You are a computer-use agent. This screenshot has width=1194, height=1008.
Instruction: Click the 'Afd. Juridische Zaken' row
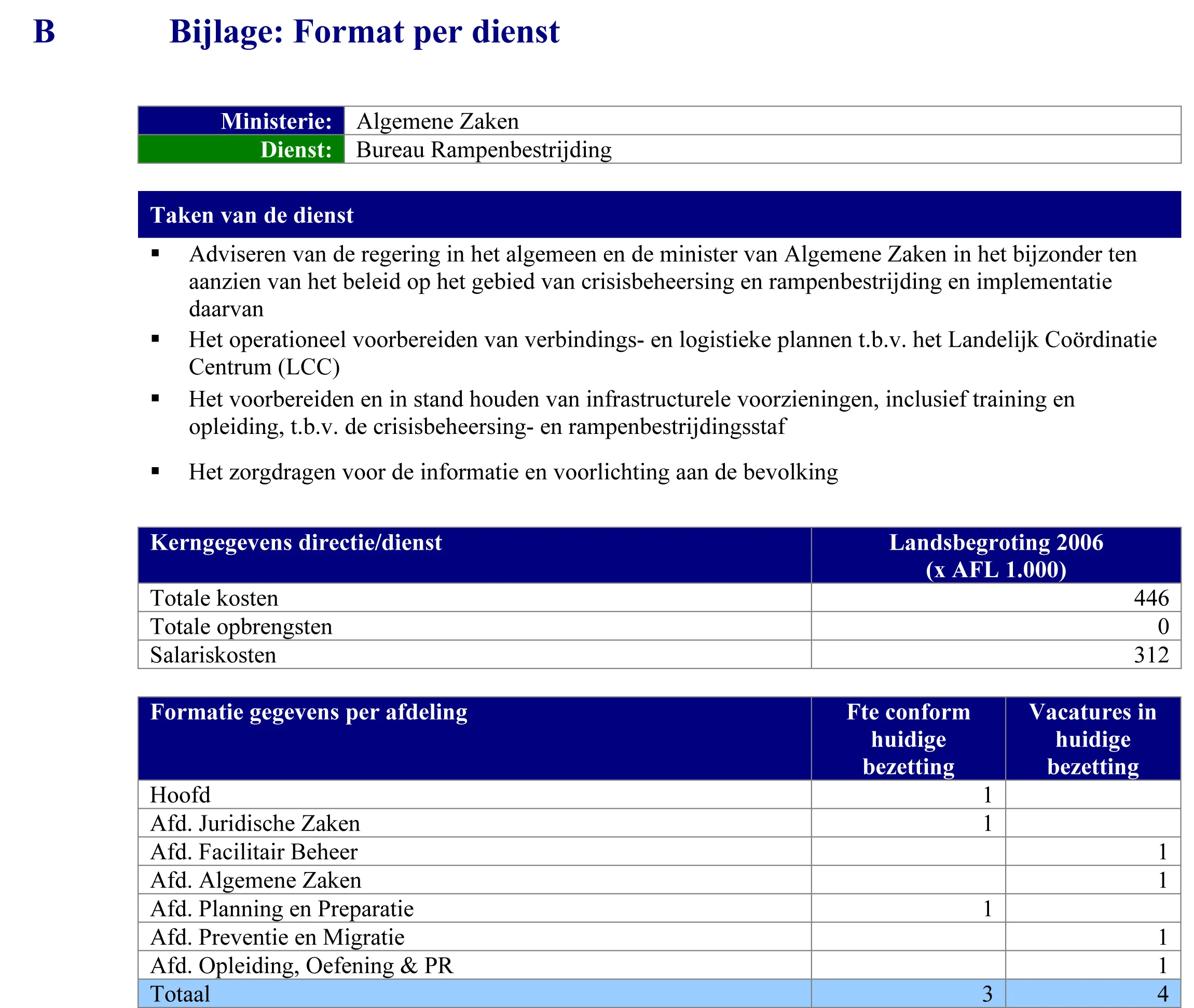point(255,823)
